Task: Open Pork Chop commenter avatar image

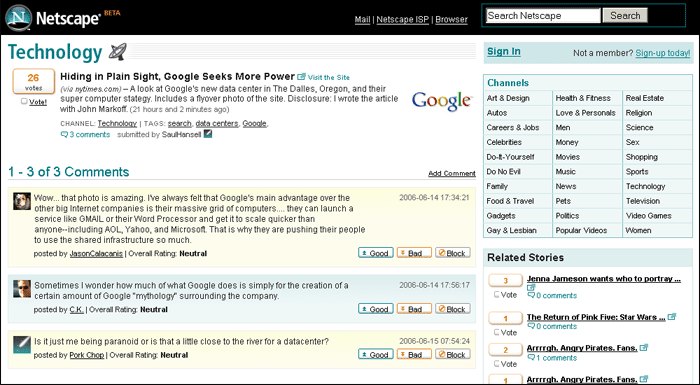Action: pyautogui.click(x=22, y=345)
